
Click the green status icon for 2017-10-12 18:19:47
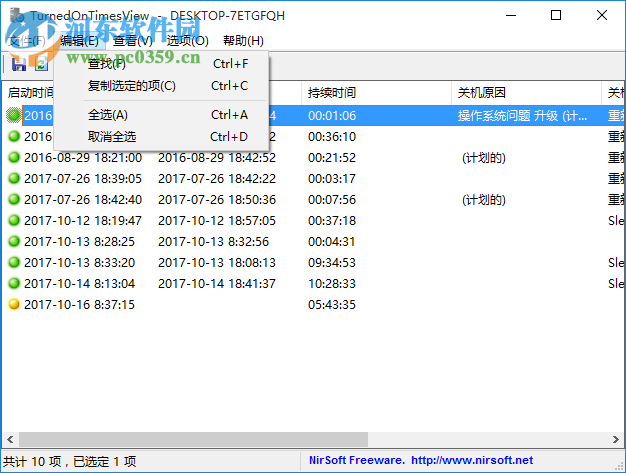point(14,220)
